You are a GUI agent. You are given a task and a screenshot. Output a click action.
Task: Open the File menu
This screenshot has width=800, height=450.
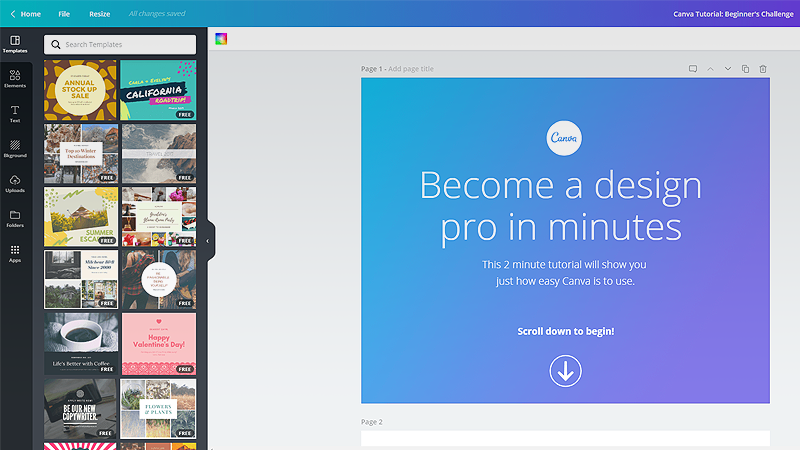coord(64,14)
